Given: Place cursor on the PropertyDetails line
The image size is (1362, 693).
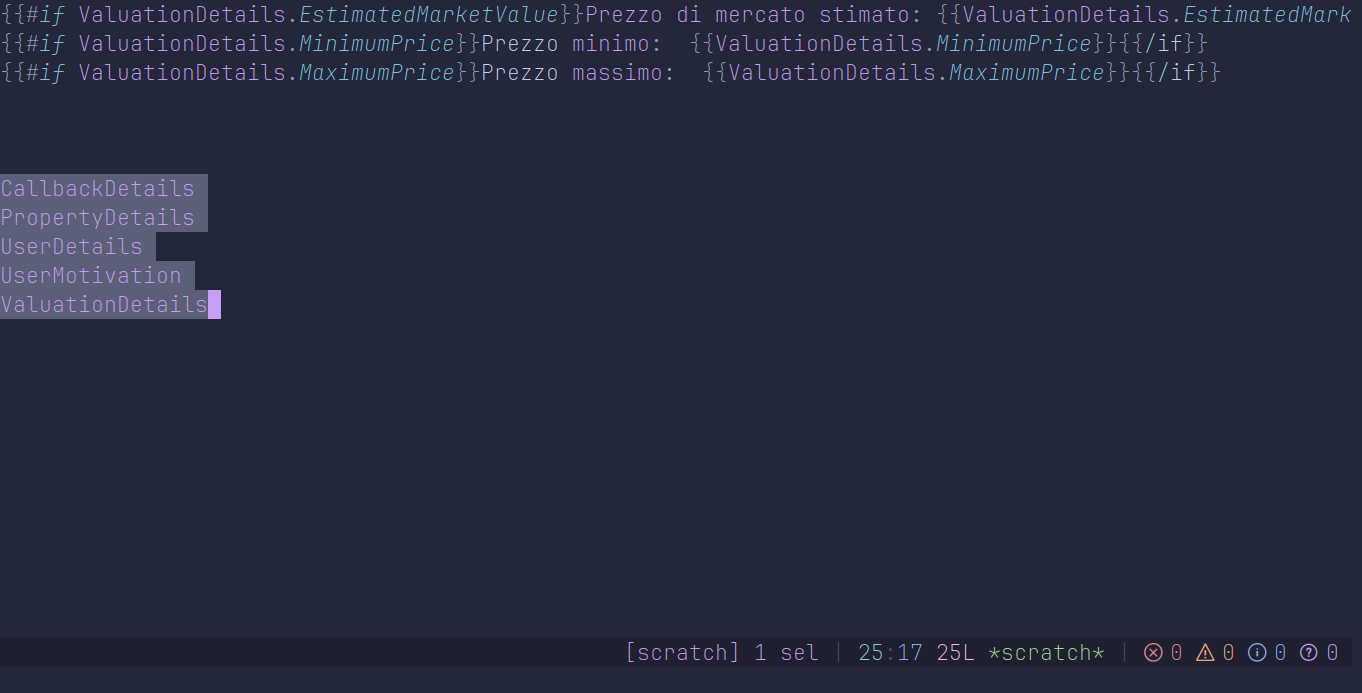Looking at the screenshot, I should tap(98, 217).
